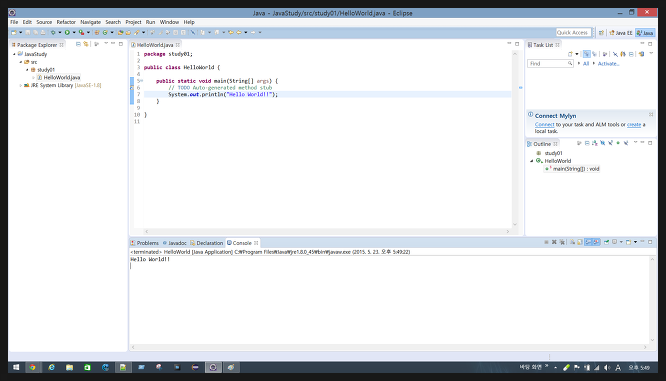Open File Explorer from the taskbar
Image resolution: width=666 pixels, height=381 pixels.
click(69, 367)
